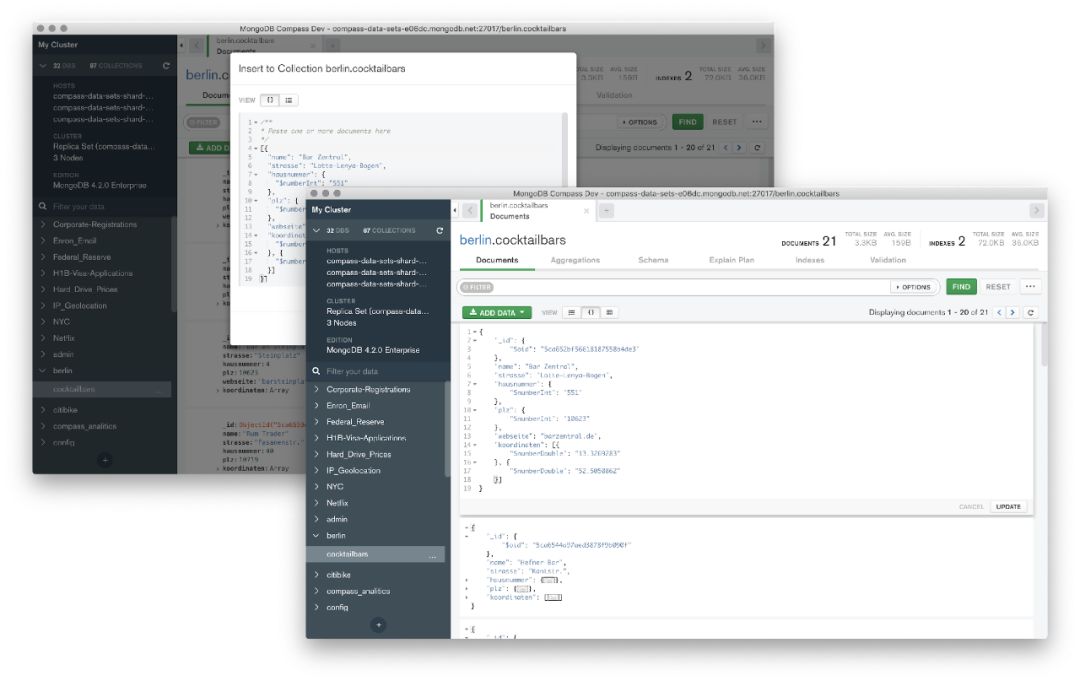1080x681 pixels.
Task: Go to next documents page in back window
Action: coord(739,148)
